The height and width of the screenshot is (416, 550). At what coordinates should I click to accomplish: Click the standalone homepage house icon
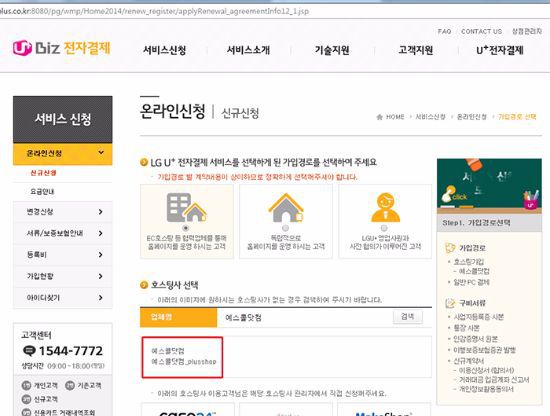(x=286, y=208)
